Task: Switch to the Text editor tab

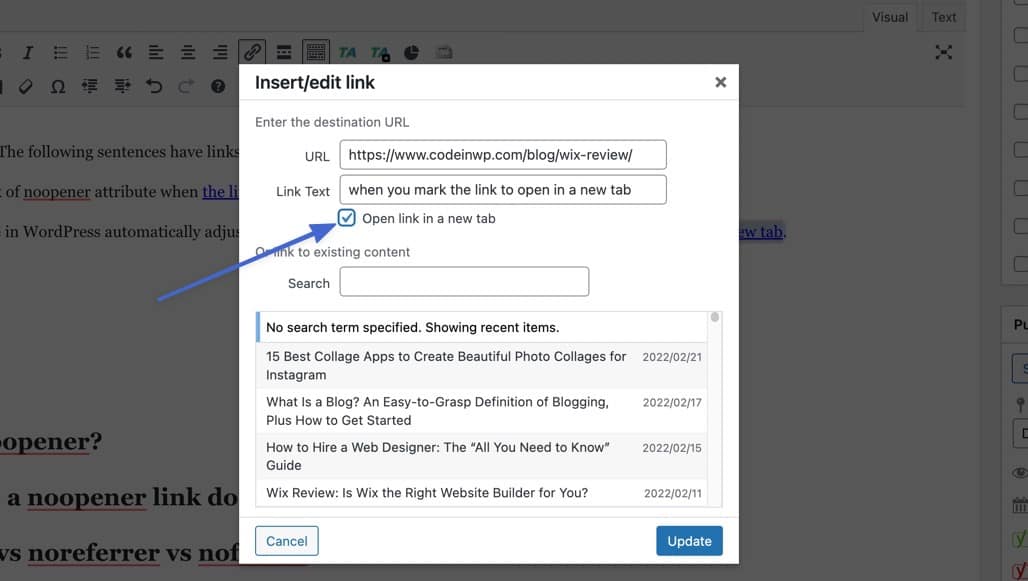Action: click(x=943, y=17)
